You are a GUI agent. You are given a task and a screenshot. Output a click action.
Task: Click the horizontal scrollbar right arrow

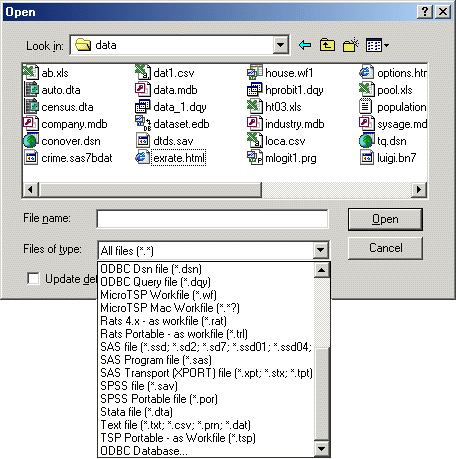click(419, 190)
